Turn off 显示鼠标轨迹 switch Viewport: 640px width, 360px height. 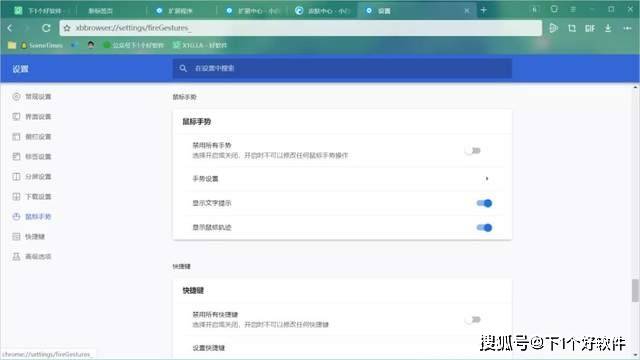click(484, 227)
